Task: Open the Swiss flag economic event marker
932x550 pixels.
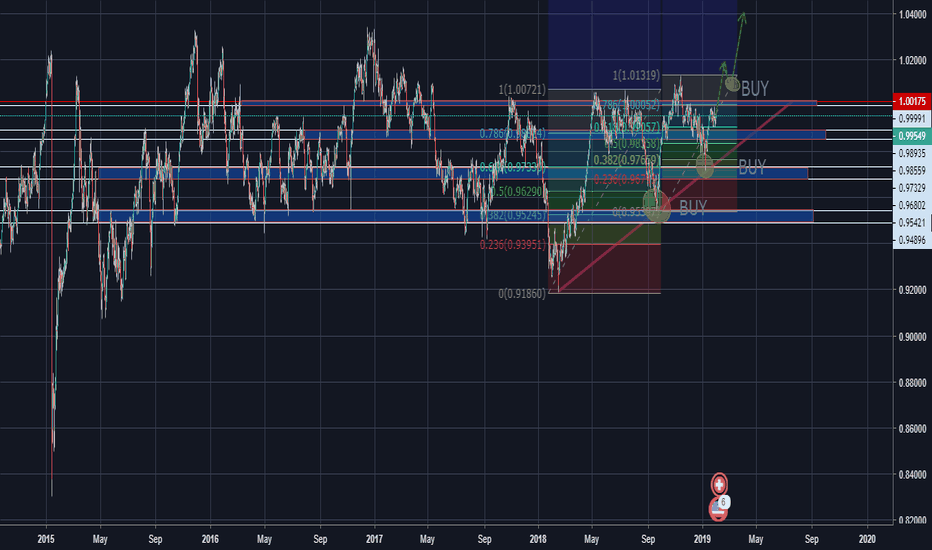Action: (719, 484)
